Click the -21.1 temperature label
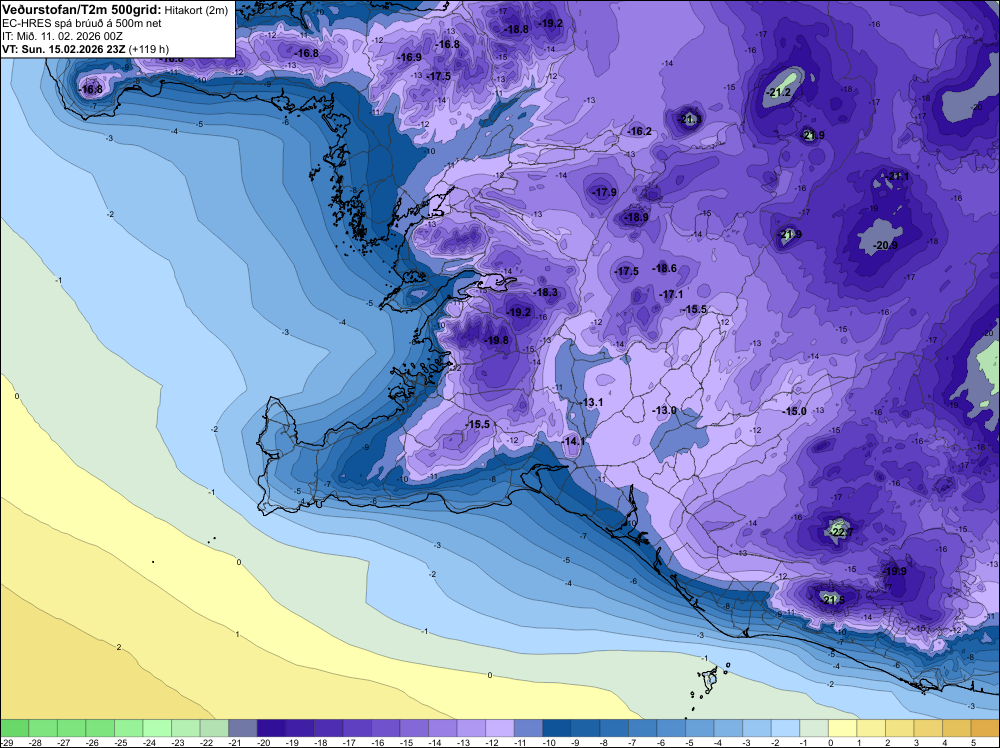The image size is (1000, 748). (x=898, y=176)
